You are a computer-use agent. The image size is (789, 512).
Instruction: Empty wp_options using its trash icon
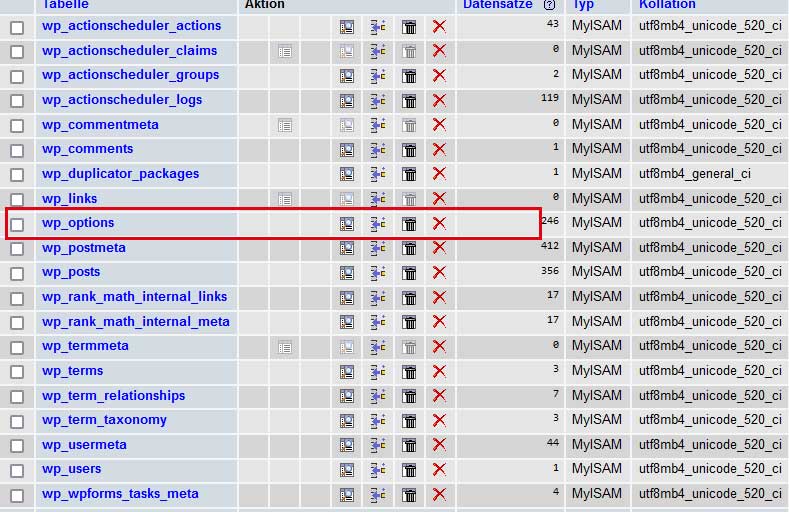(x=409, y=224)
